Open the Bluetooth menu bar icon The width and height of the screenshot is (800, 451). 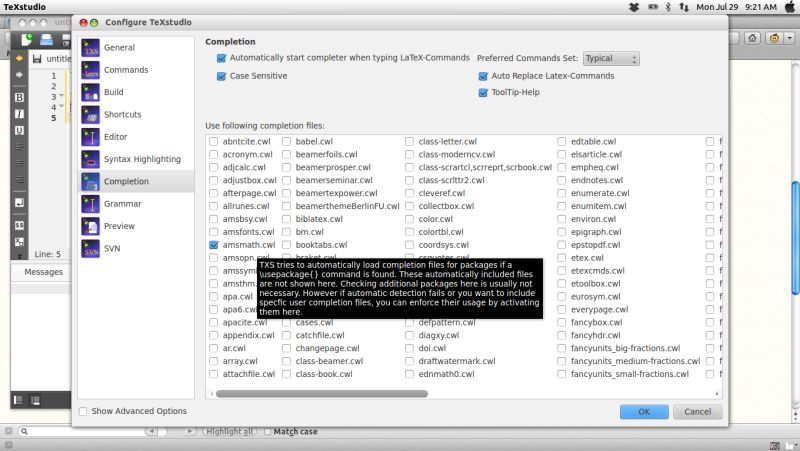tap(668, 7)
